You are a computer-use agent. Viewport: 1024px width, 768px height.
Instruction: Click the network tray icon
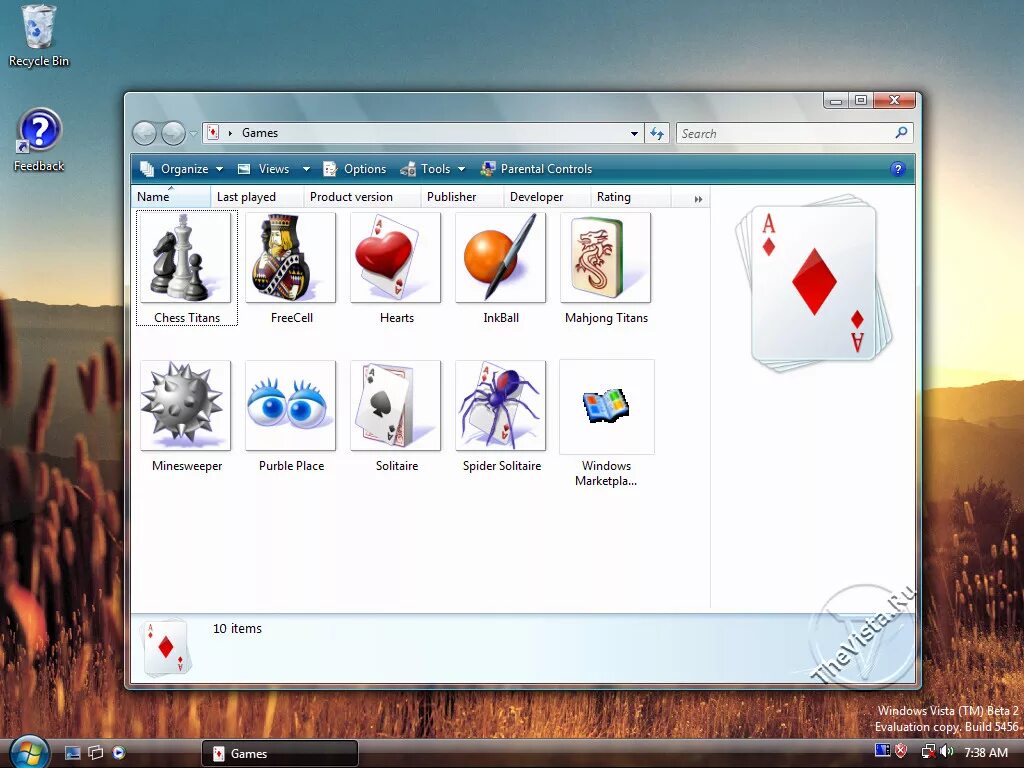927,752
